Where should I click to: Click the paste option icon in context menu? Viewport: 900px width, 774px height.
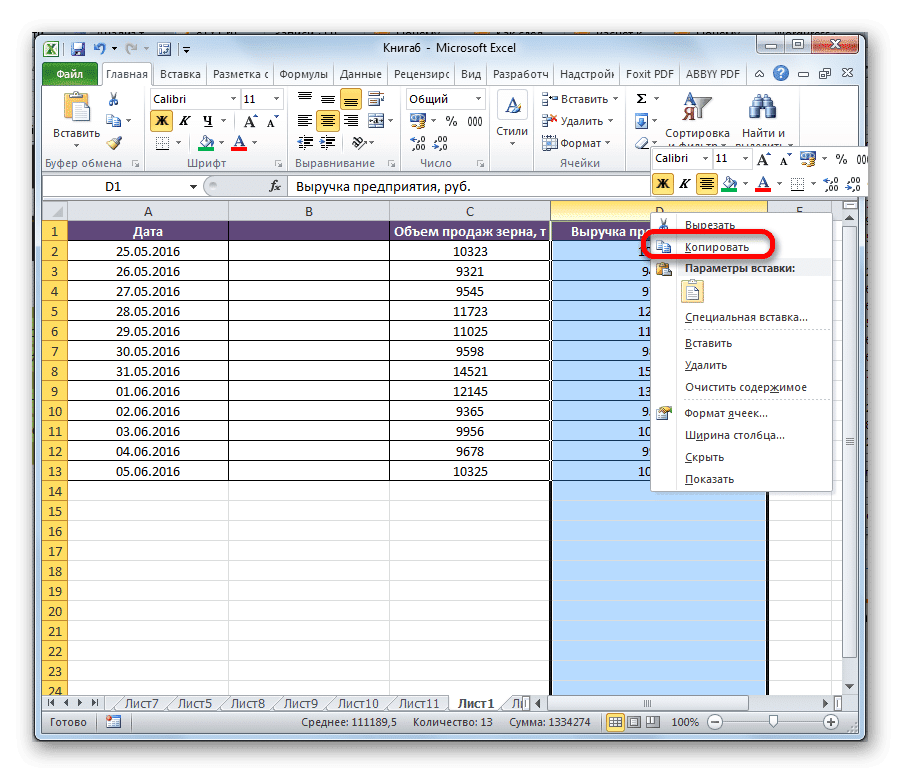tap(692, 292)
